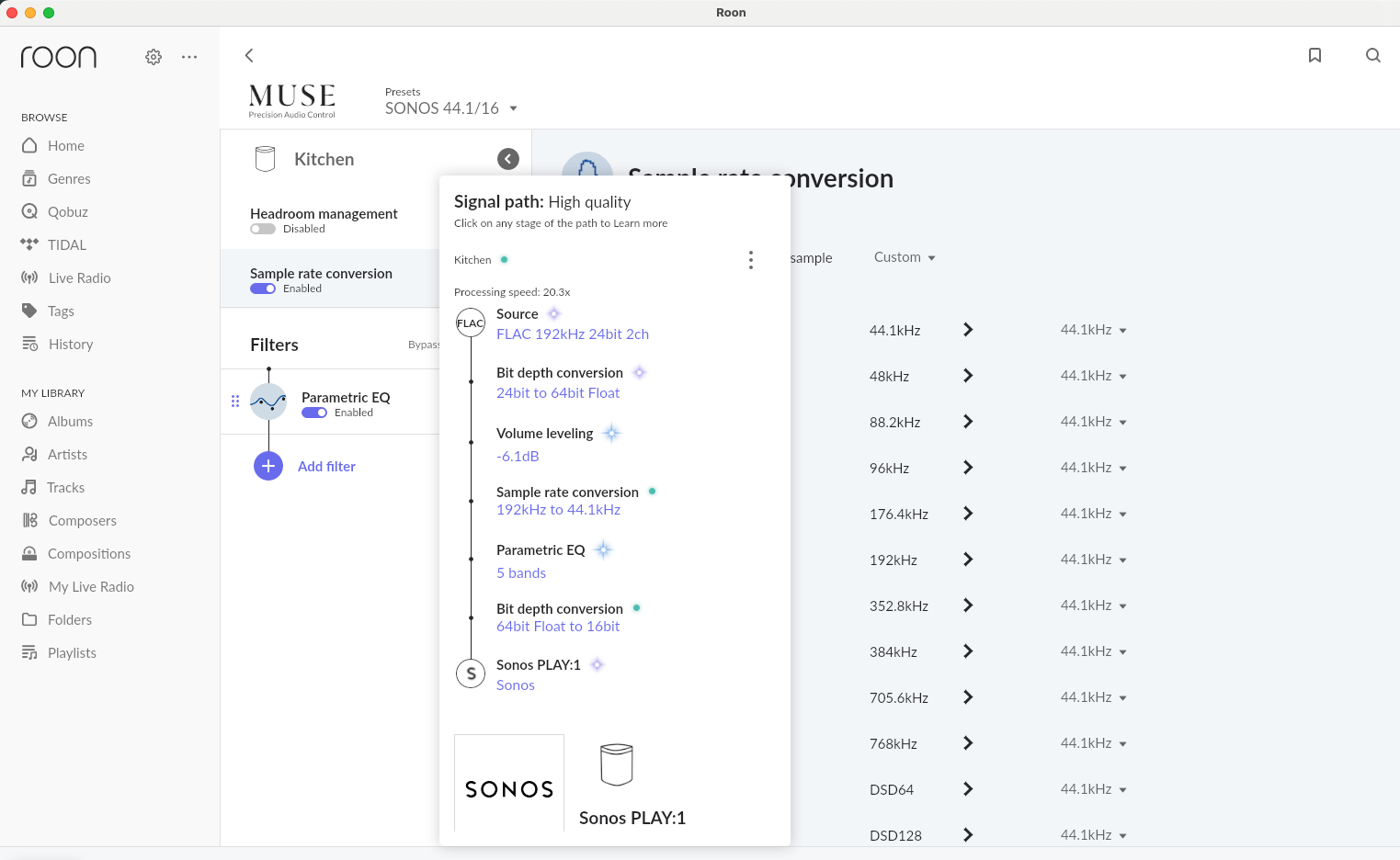Screen dimensions: 1400x860
Task: Open Home in the sidebar
Action: (x=65, y=146)
